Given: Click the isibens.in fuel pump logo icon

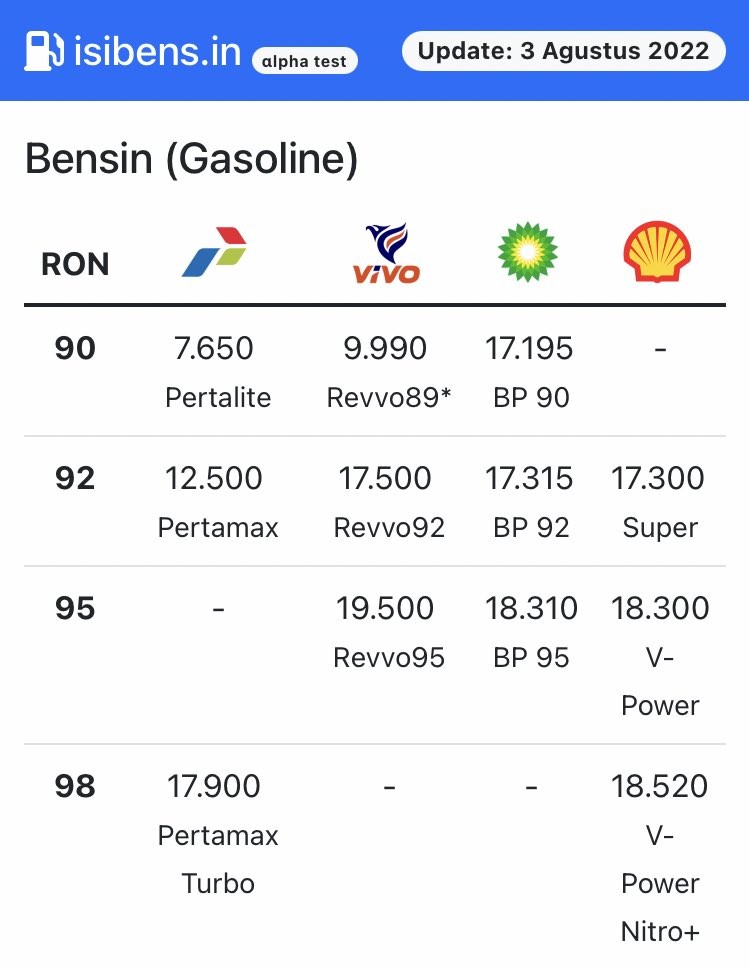Looking at the screenshot, I should (x=44, y=50).
